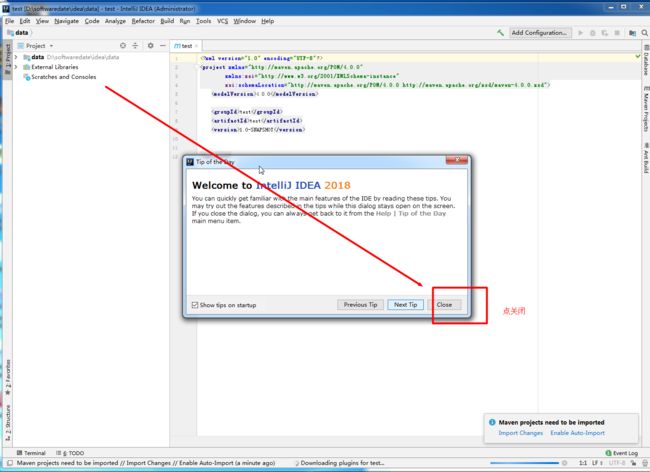Viewport: 650px width, 472px height.
Task: Click the Run with Coverage icon
Action: click(605, 33)
